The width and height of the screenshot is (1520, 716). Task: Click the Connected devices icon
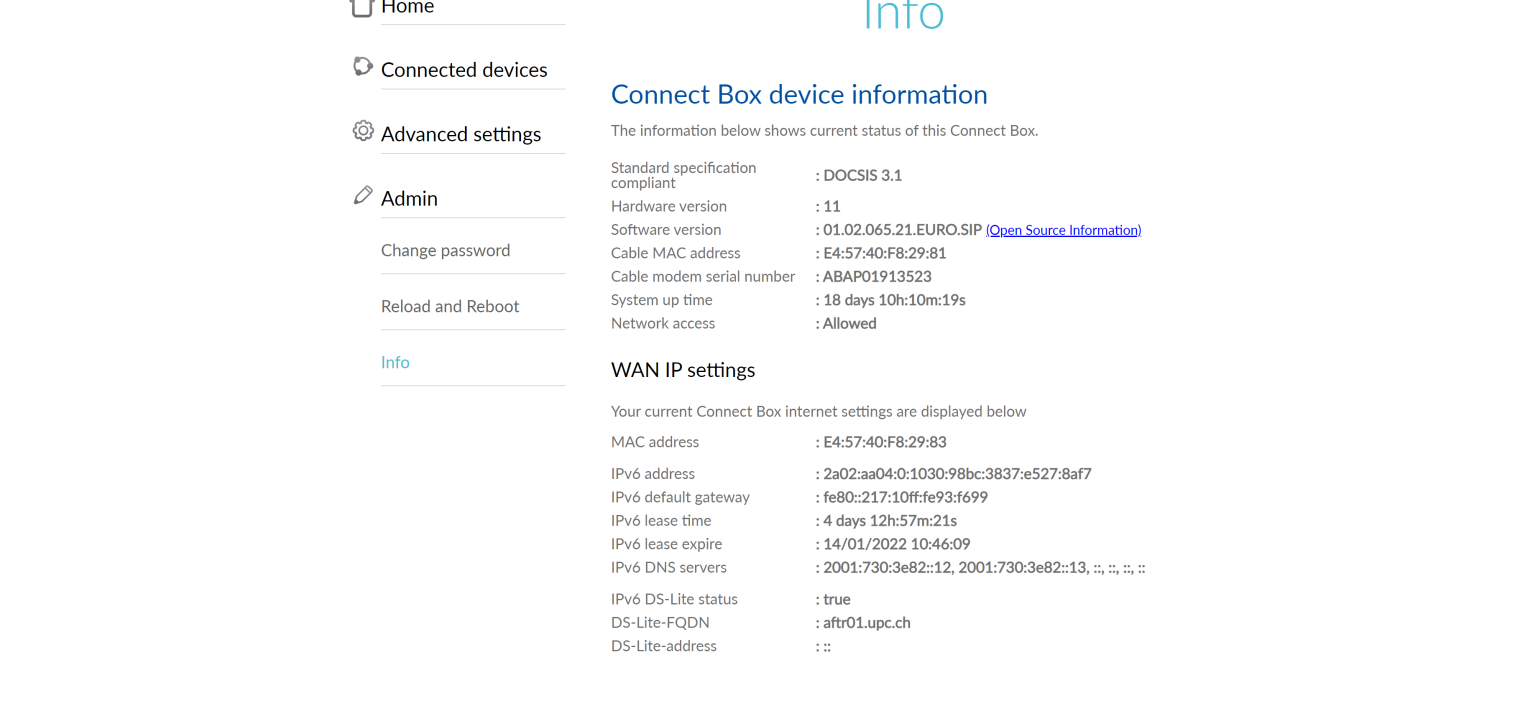pos(363,67)
